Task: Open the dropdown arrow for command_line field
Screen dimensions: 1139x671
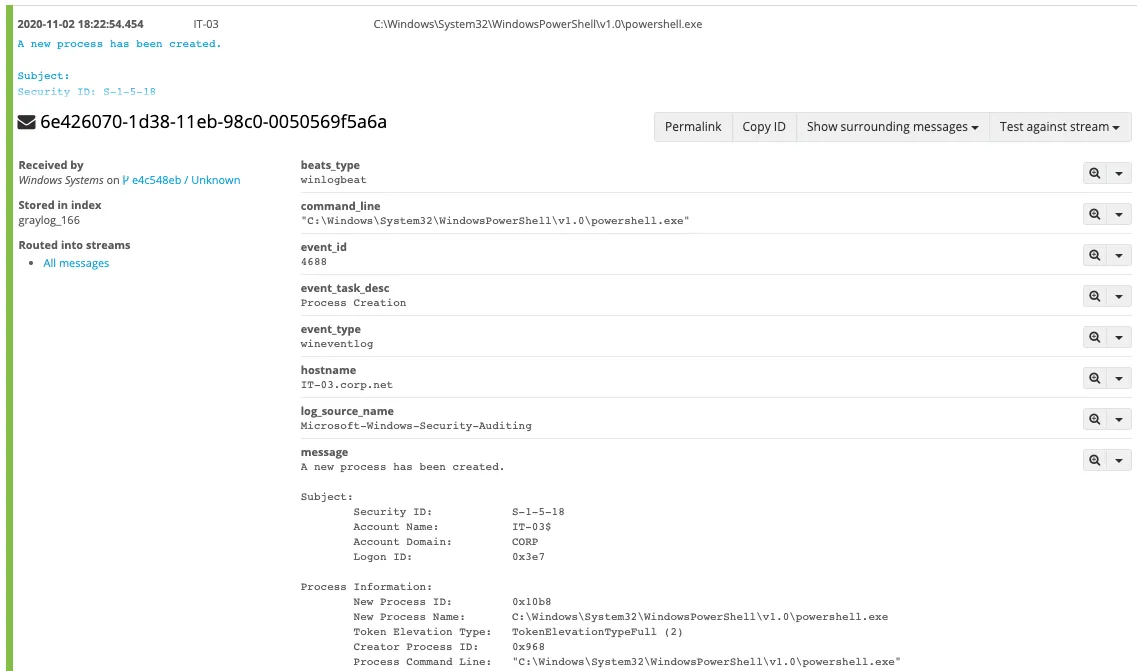Action: pos(1119,214)
